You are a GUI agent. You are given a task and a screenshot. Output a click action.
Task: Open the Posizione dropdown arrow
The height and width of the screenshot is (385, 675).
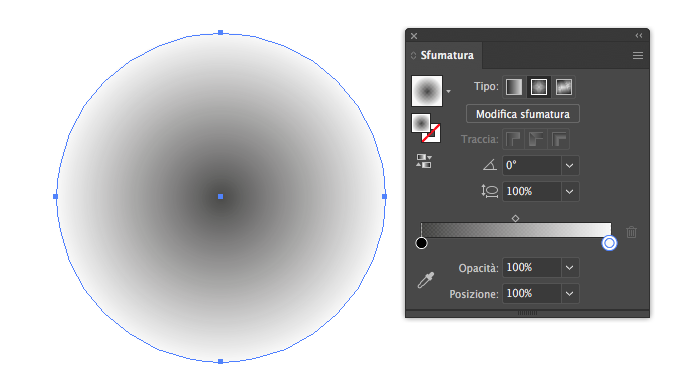click(570, 294)
